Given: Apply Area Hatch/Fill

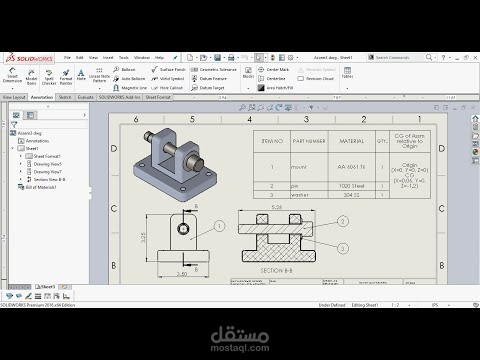Looking at the screenshot, I should [x=275, y=88].
